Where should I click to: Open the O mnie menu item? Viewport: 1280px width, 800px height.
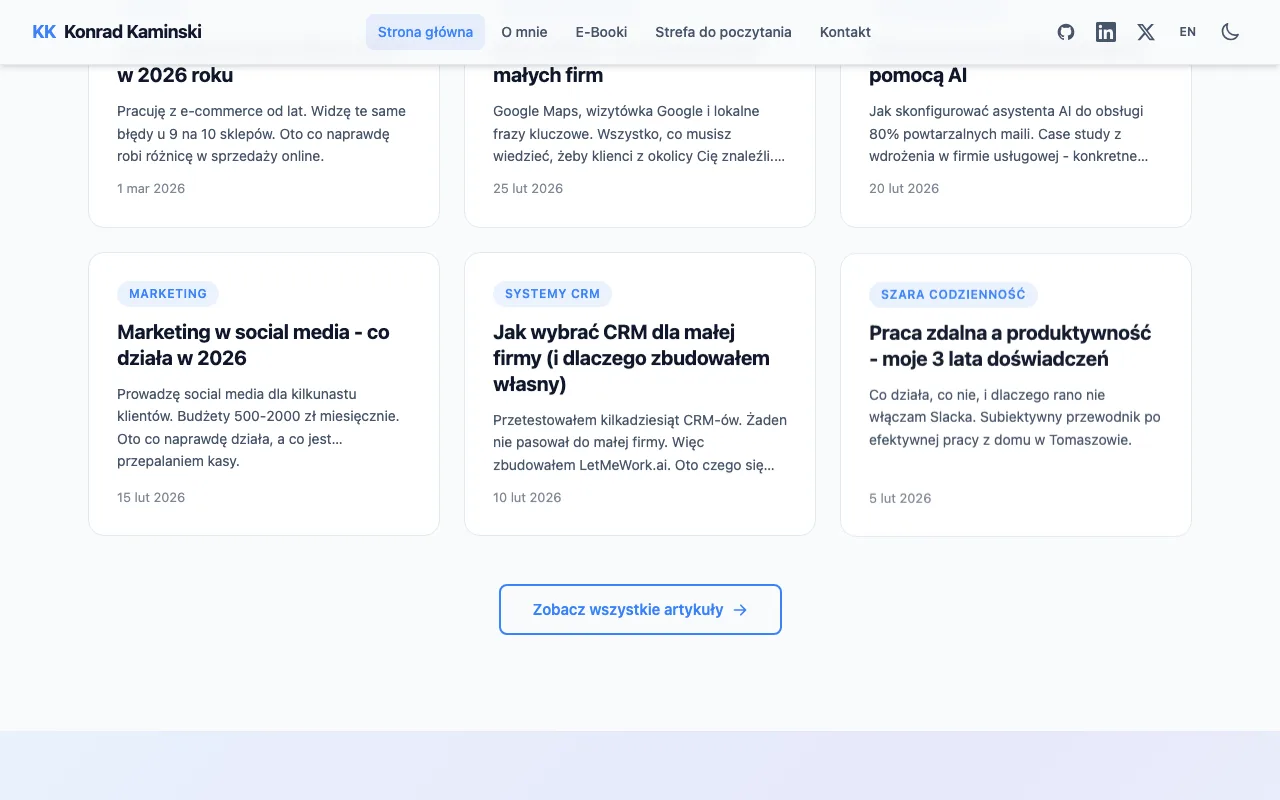click(524, 32)
